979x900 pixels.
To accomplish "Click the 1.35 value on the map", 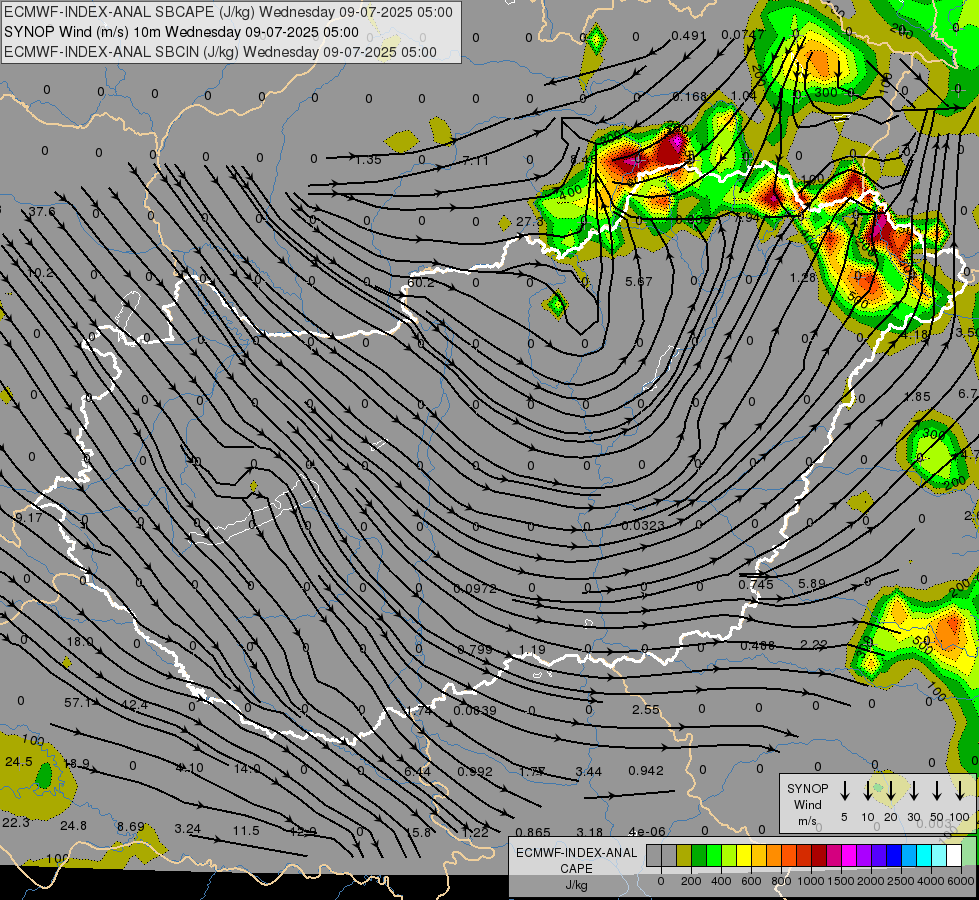I will [368, 160].
